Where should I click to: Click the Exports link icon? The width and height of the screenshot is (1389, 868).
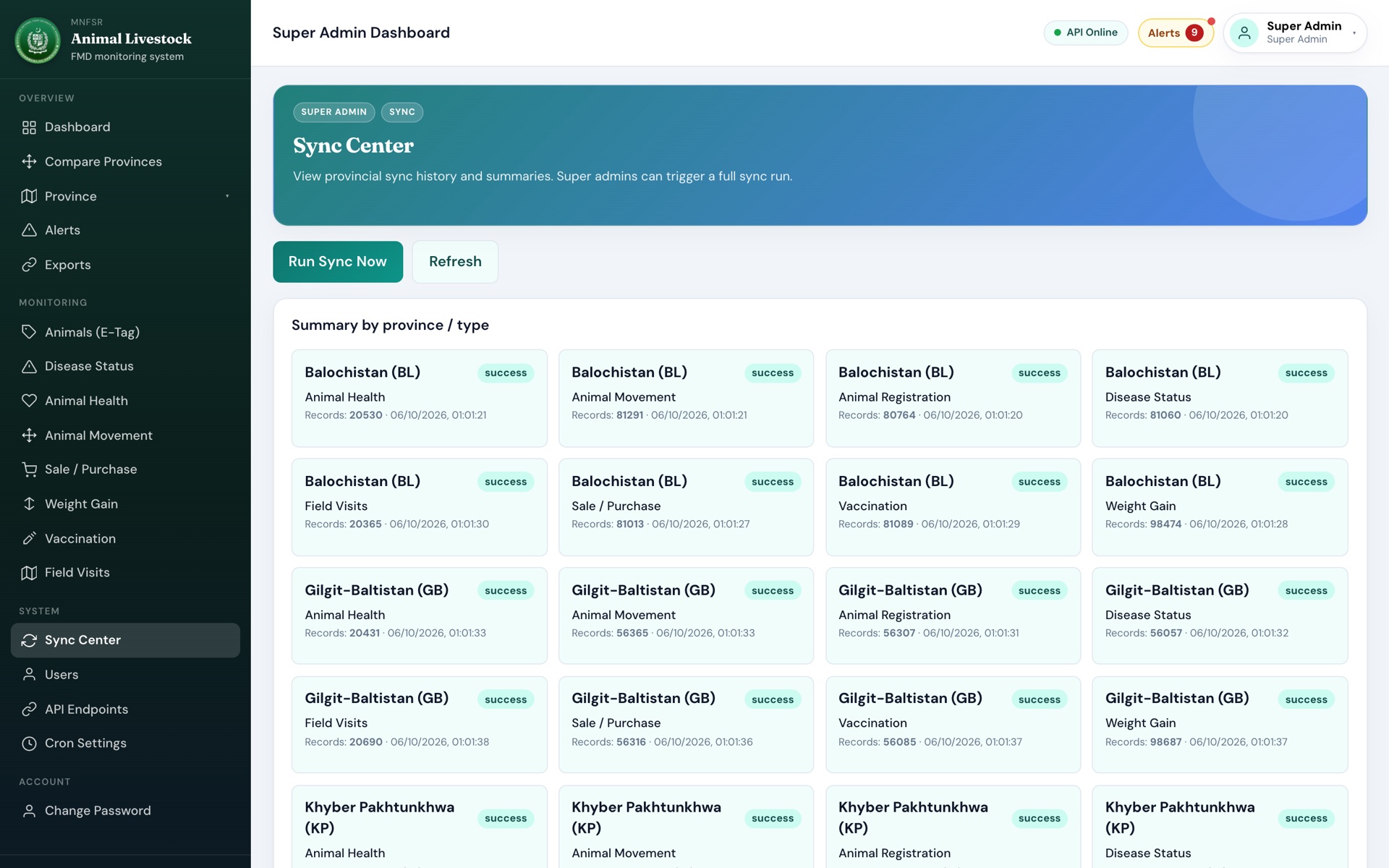click(x=29, y=265)
